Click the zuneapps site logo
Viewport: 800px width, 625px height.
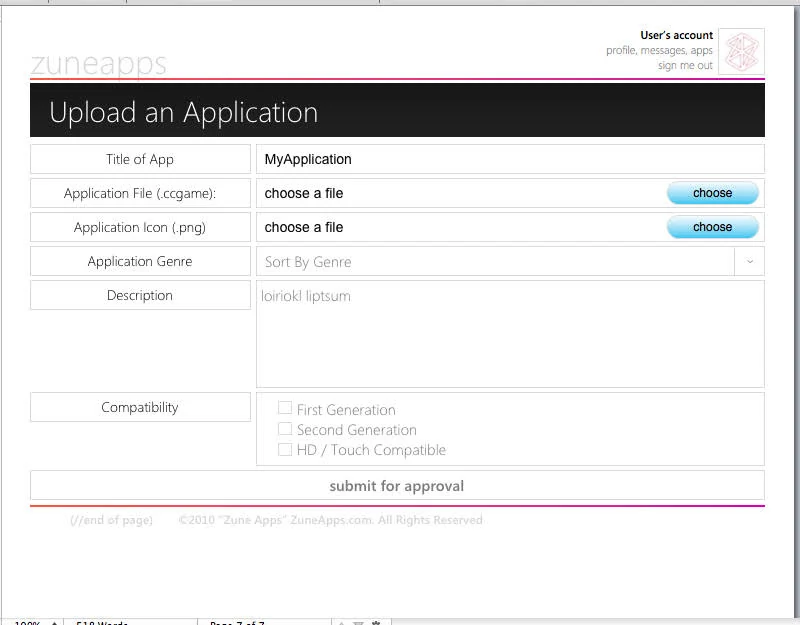tap(98, 65)
